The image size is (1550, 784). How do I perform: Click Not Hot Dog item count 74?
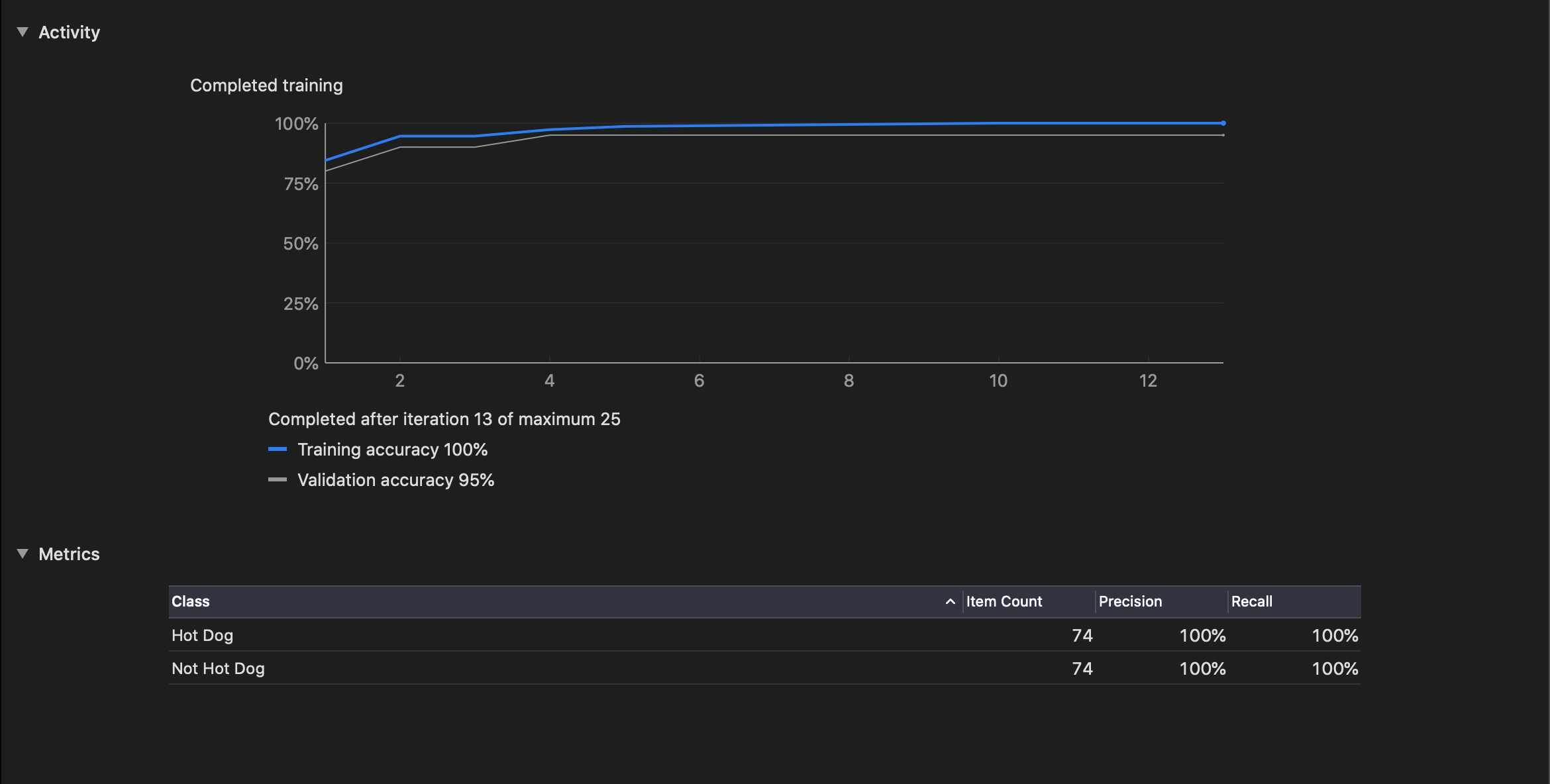point(1082,668)
